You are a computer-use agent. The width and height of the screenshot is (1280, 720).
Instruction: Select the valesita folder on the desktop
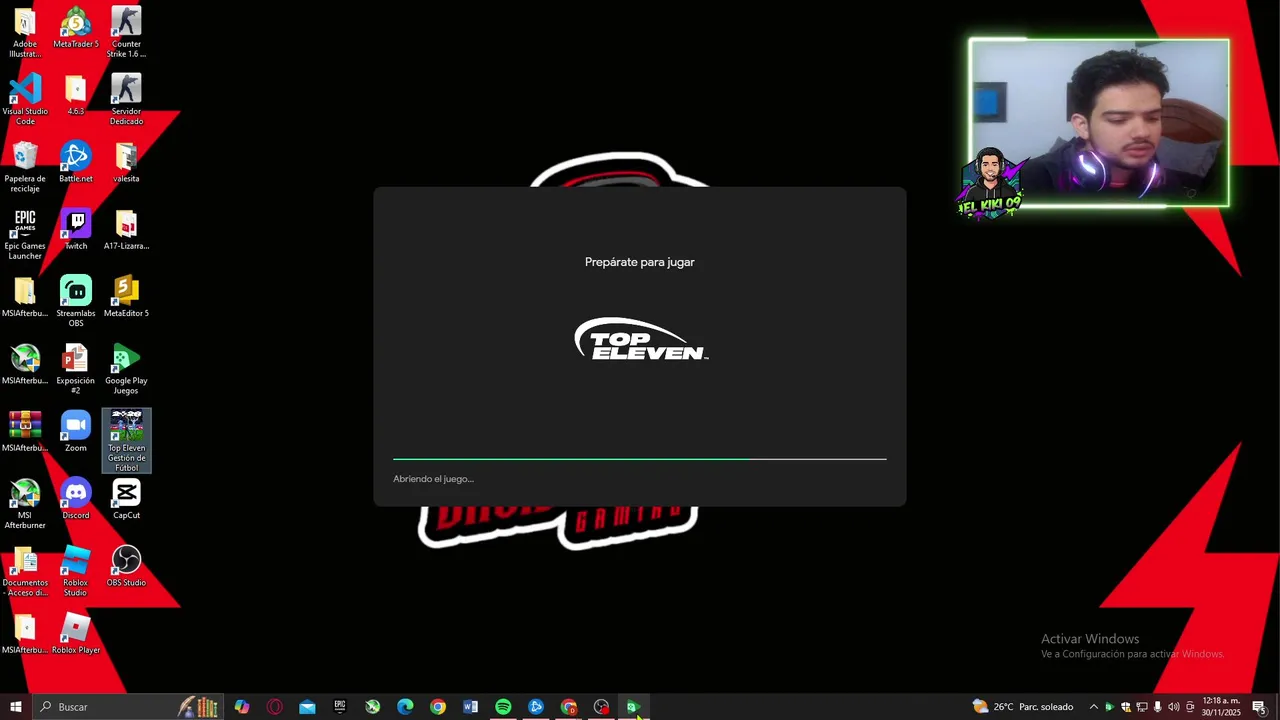[x=126, y=162]
